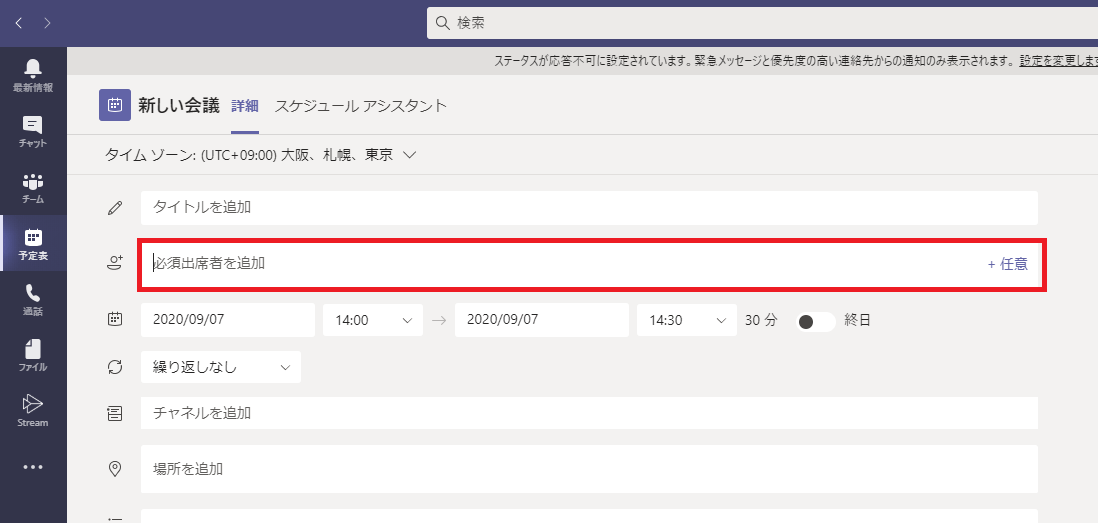
Task: Toggle the 終日 all-day switch
Action: pos(816,321)
